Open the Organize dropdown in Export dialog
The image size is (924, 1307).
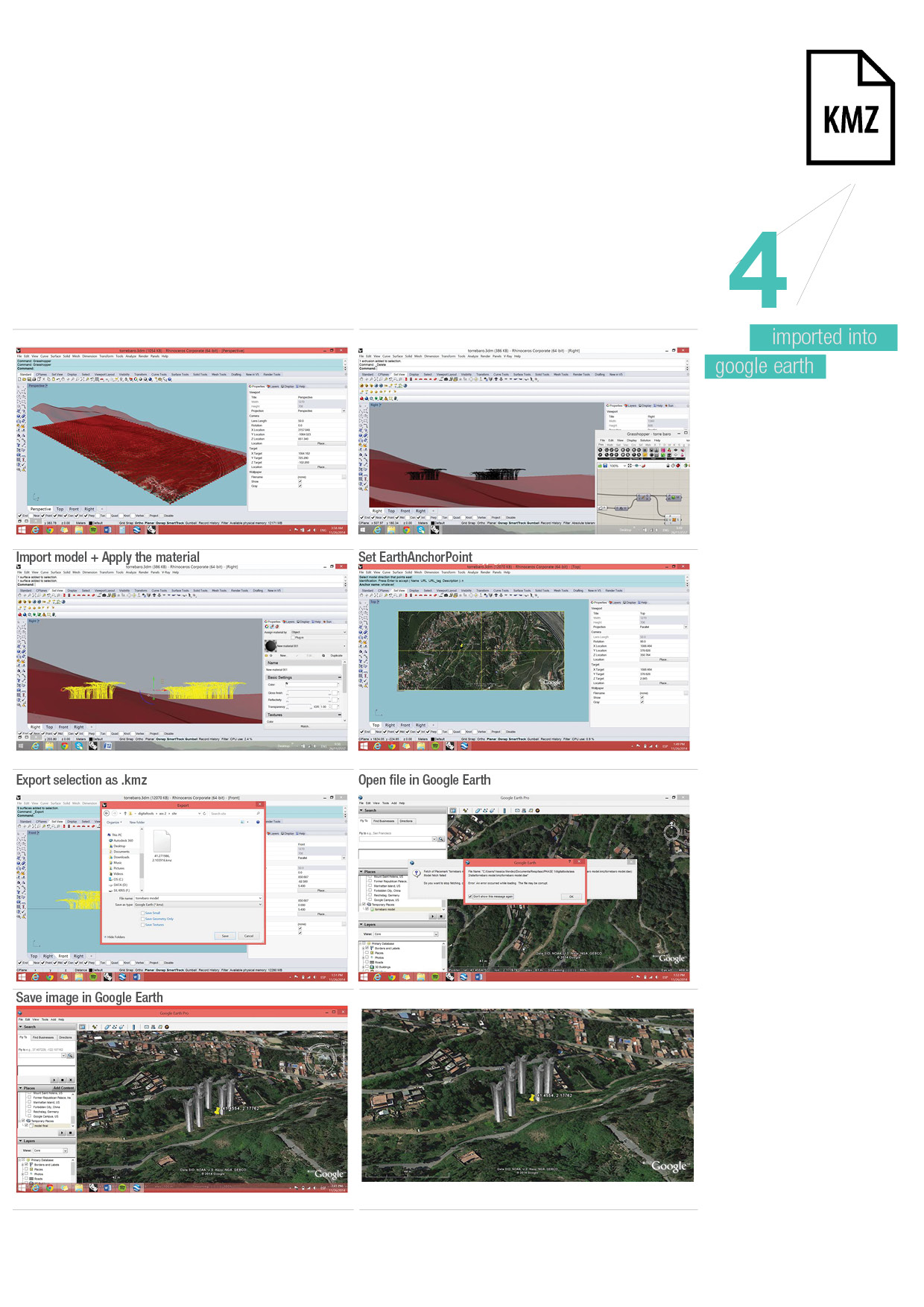113,822
